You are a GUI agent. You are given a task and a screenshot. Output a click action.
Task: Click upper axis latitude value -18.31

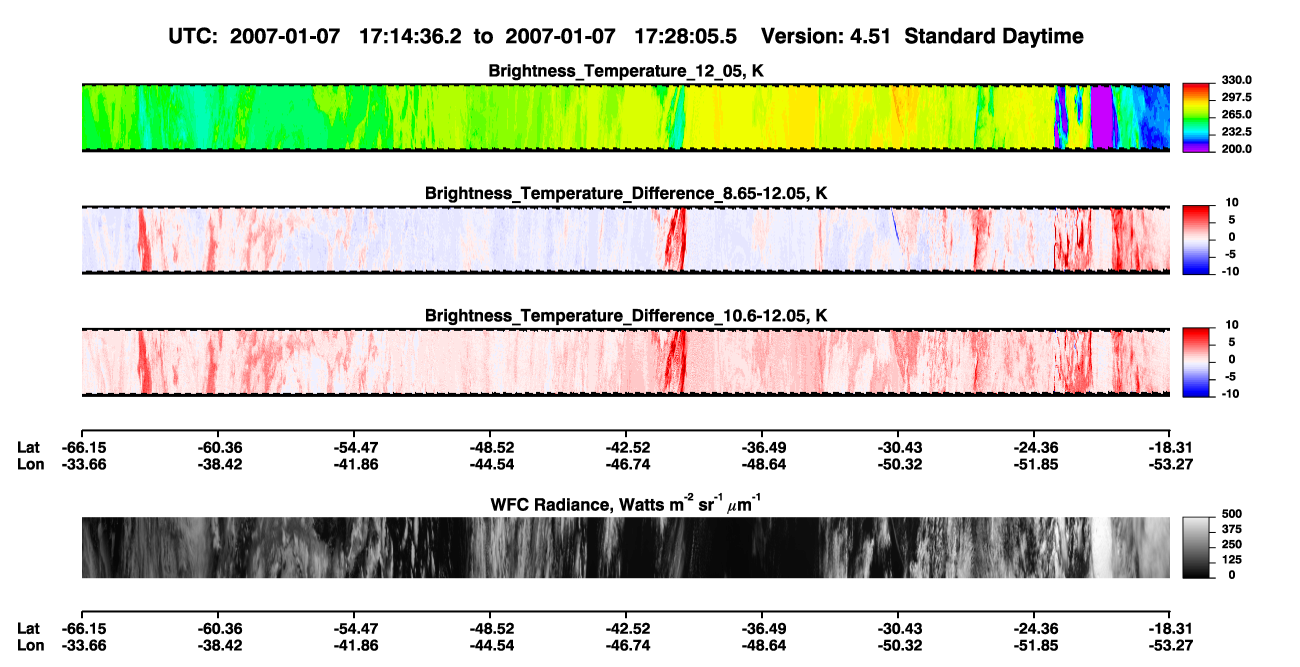pos(1169,447)
